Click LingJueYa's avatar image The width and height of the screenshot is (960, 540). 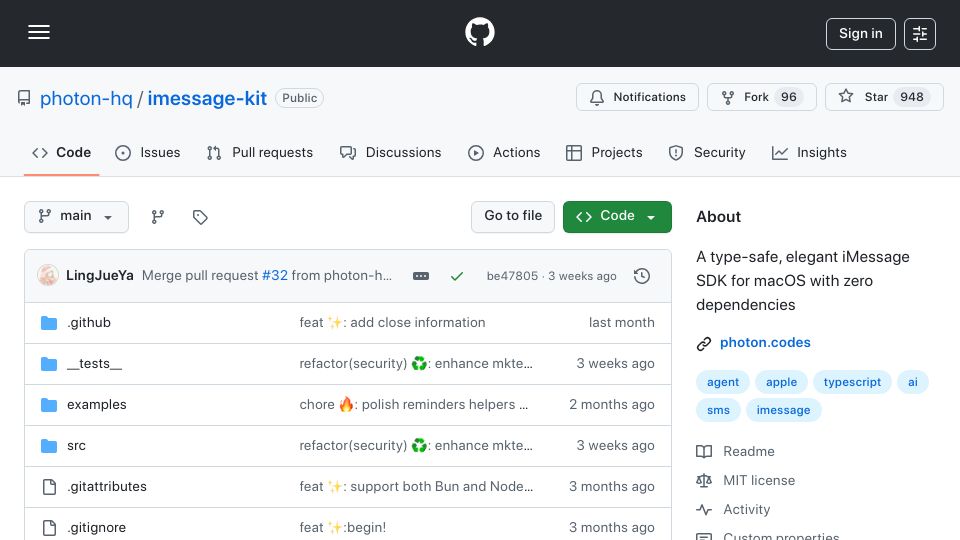click(48, 276)
